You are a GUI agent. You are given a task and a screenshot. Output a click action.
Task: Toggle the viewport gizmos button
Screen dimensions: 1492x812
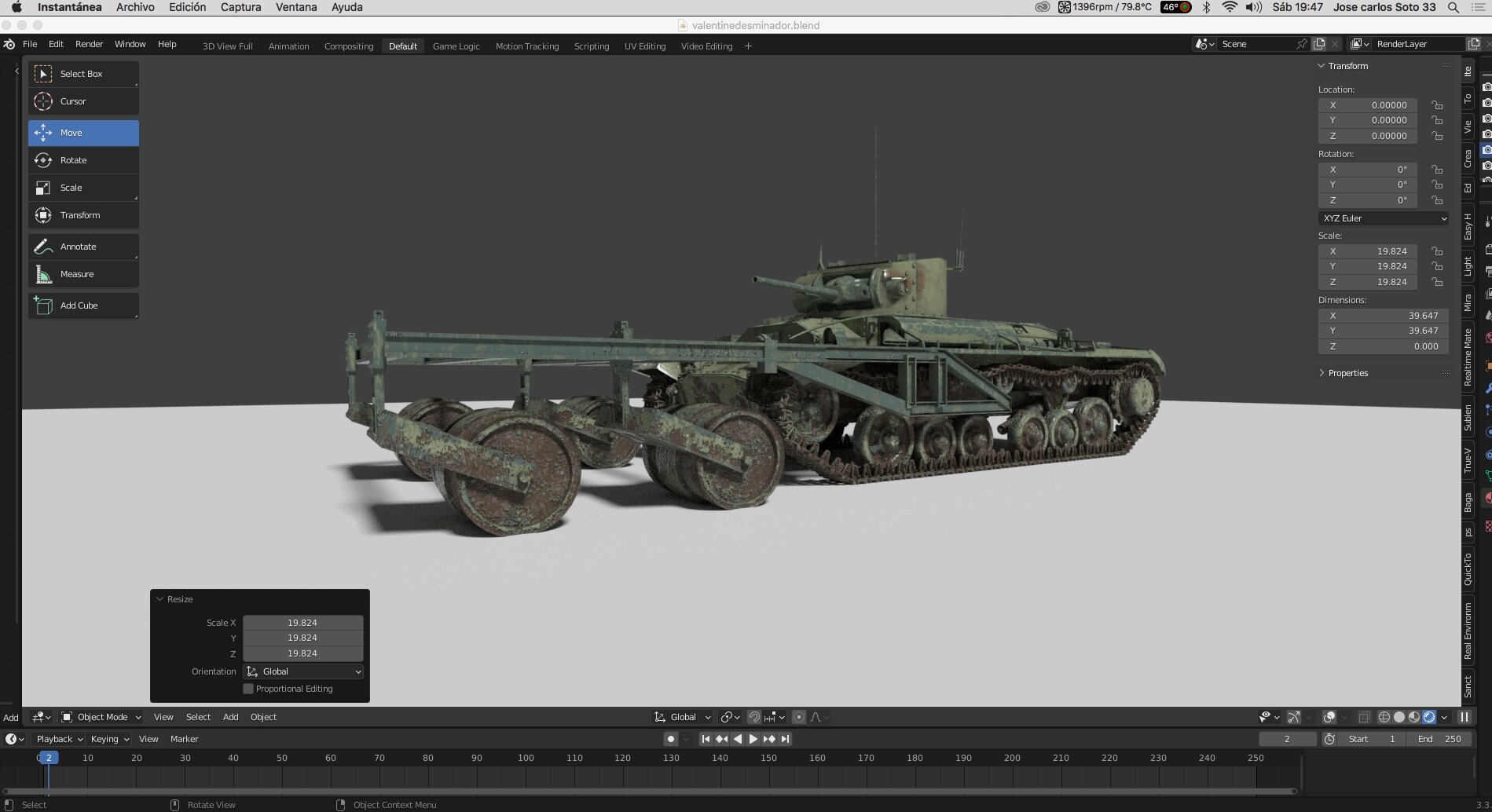(1293, 717)
